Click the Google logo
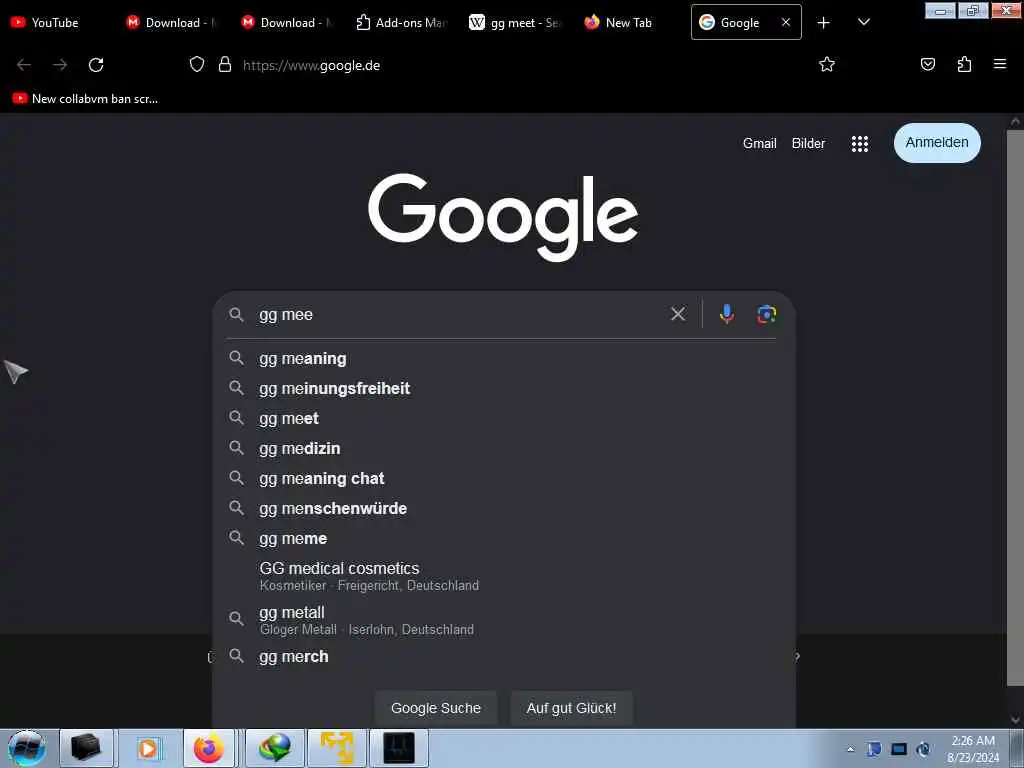Viewport: 1024px width, 768px height. click(x=503, y=217)
